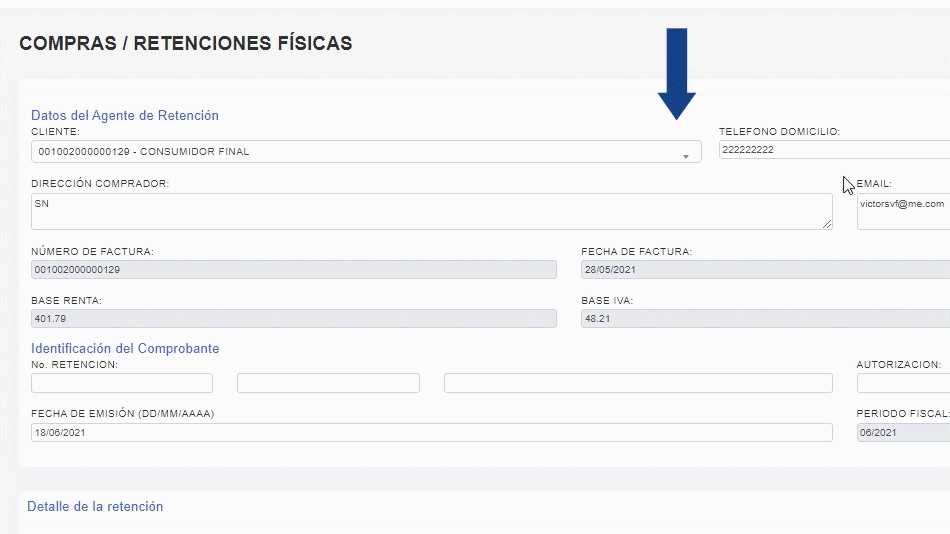Click the PERIODO FISCAL field

[x=903, y=432]
